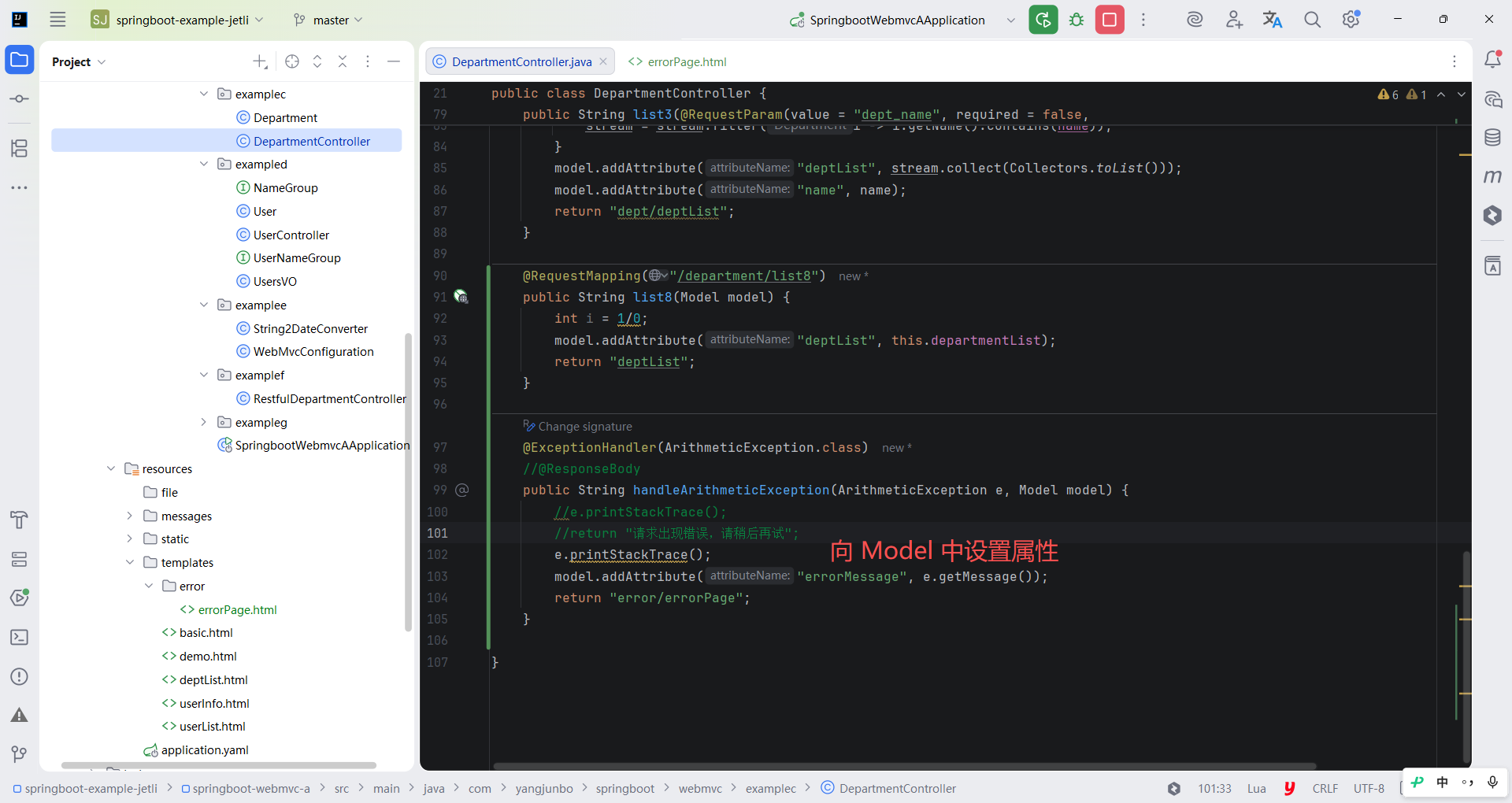Collapse the templates folder
Image resolution: width=1512 pixels, height=803 pixels.
click(130, 562)
